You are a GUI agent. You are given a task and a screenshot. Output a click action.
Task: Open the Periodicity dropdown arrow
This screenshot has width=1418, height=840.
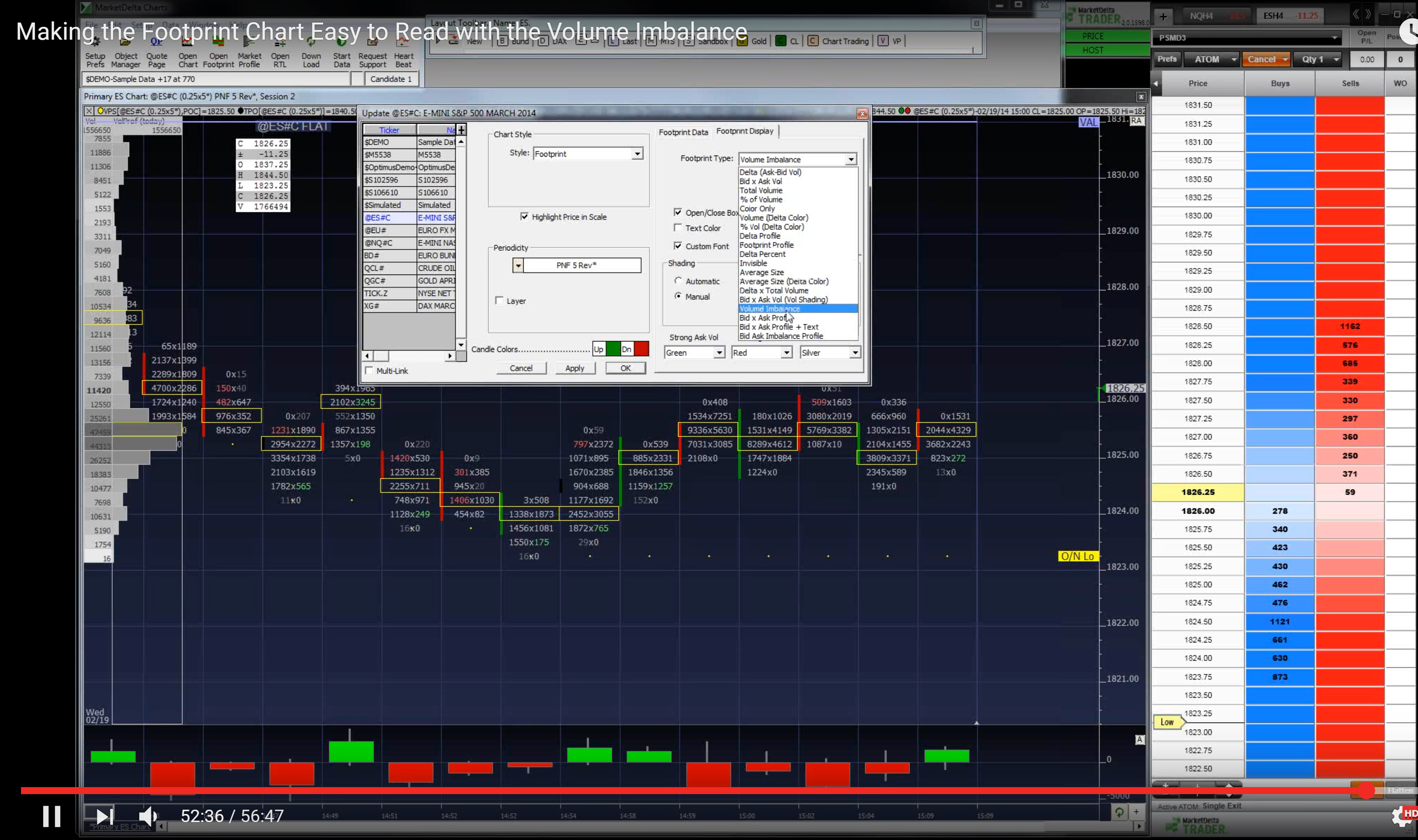pos(517,265)
